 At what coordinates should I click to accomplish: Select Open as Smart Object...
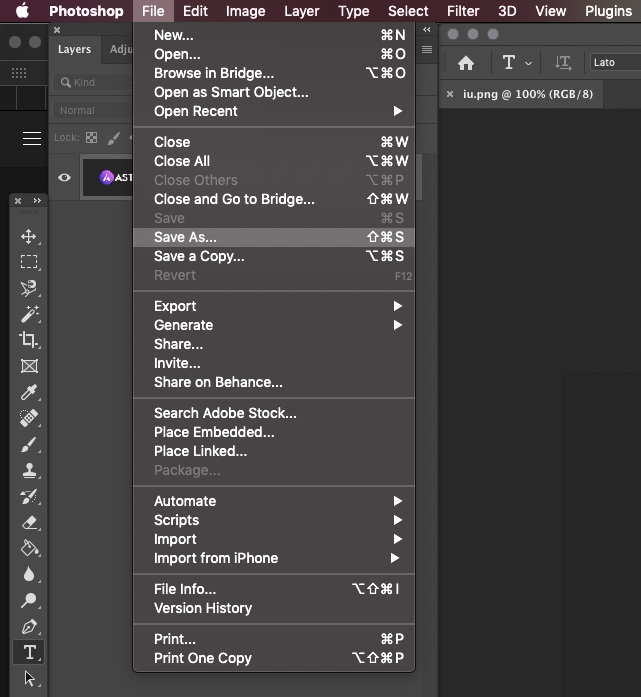(x=274, y=92)
